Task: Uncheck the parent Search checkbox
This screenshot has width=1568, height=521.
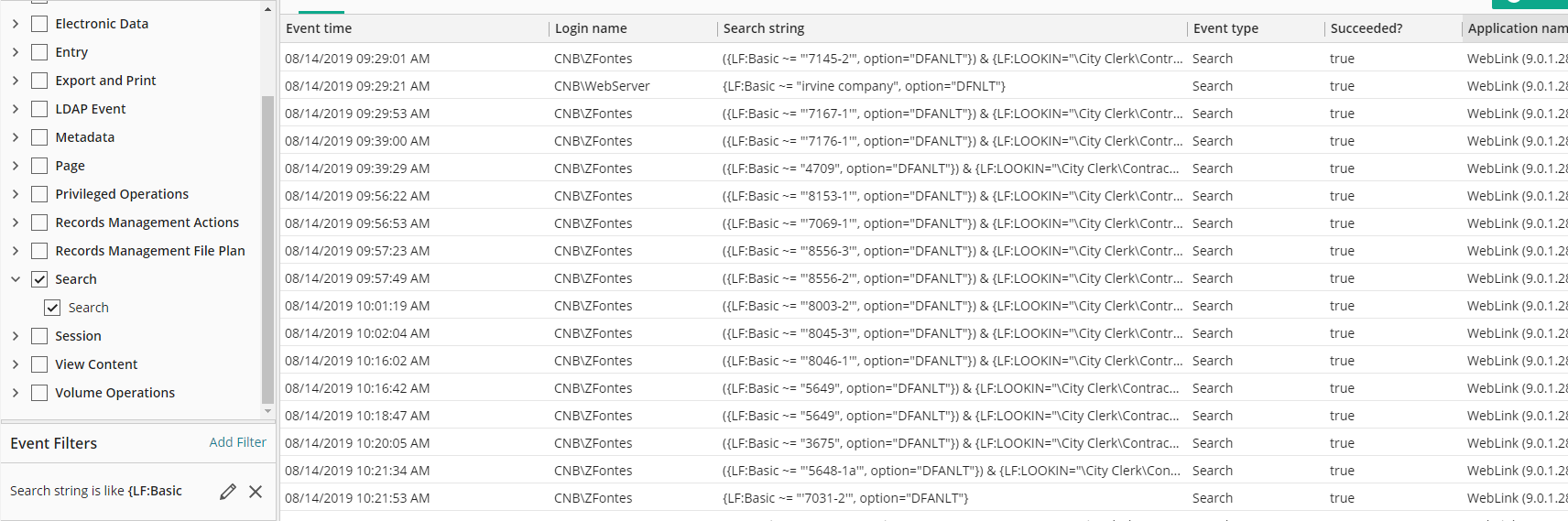Action: [x=39, y=279]
